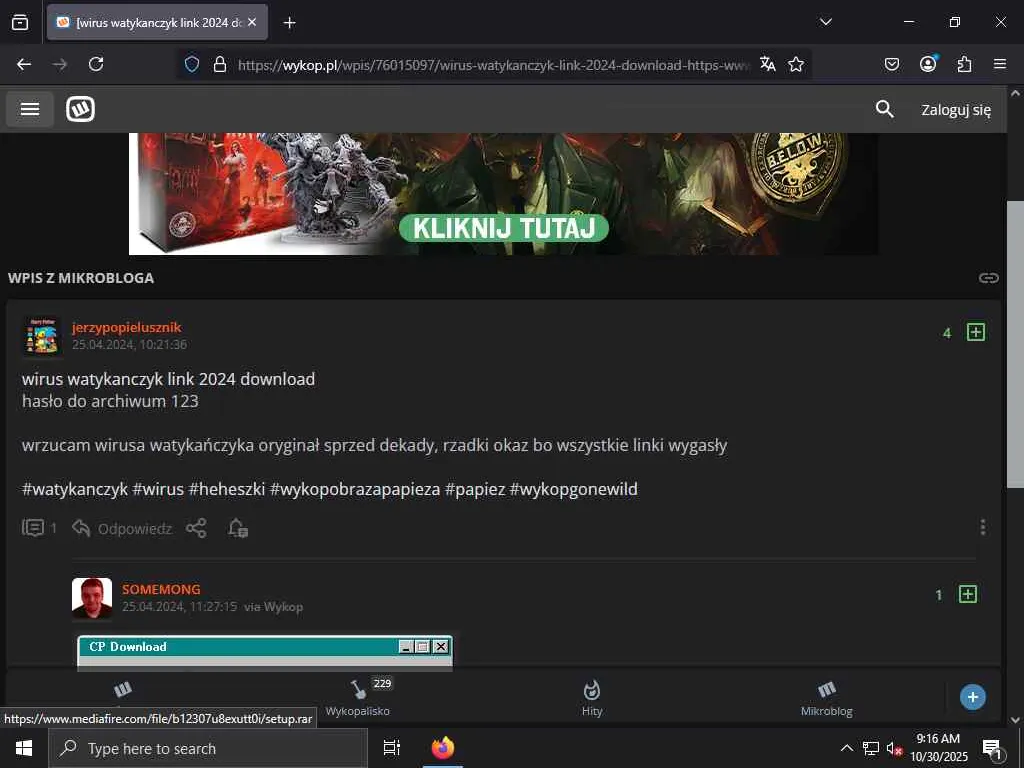
Task: Bookmark this page with star icon
Action: point(795,64)
